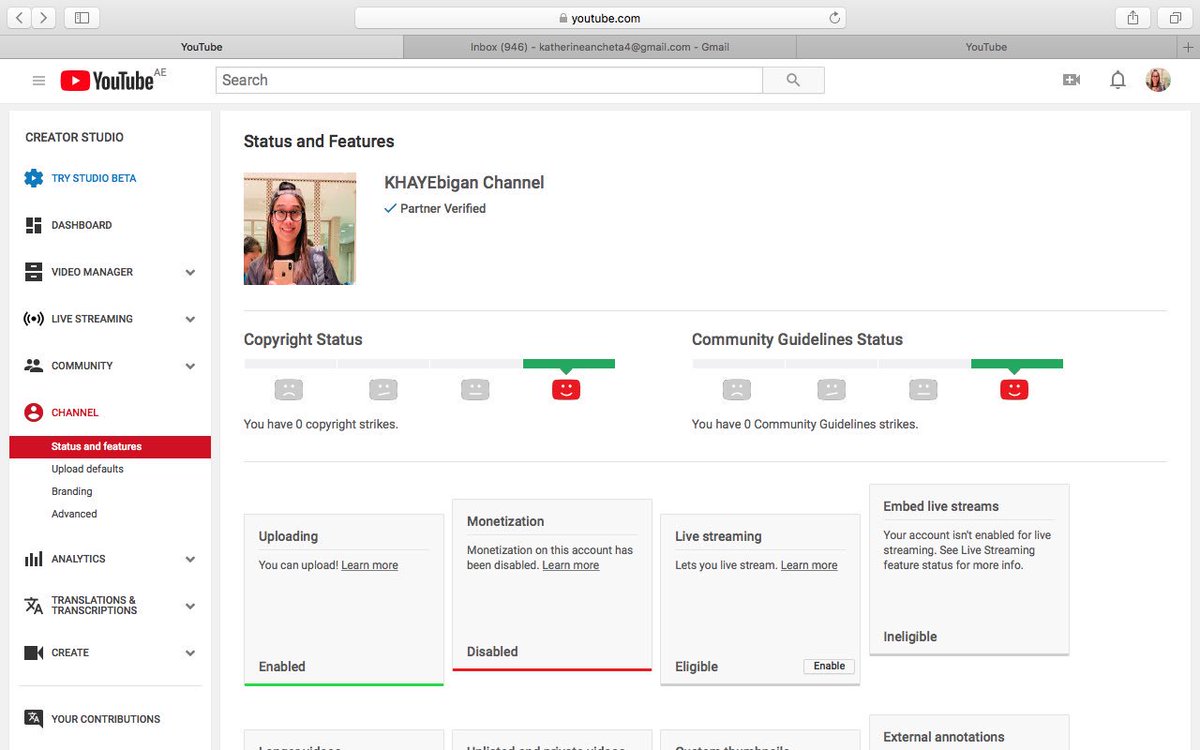
Task: Open Status and features in sidebar
Action: 110,447
